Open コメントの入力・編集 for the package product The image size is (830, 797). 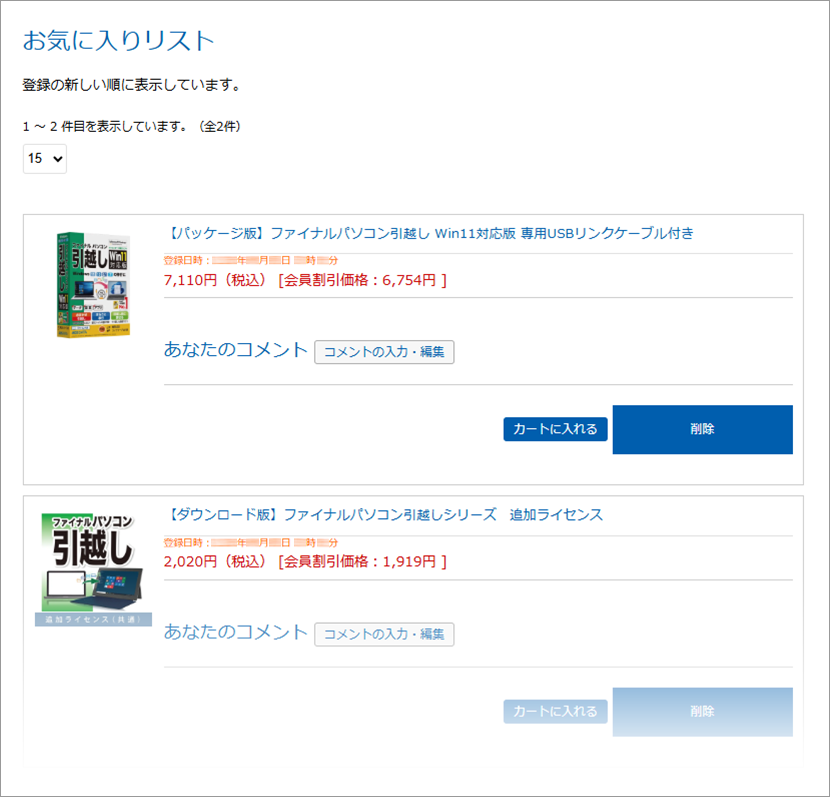click(x=384, y=352)
